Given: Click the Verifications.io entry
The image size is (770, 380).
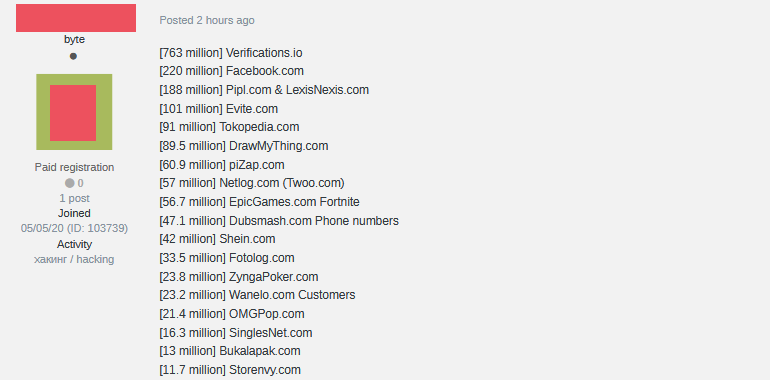Looking at the screenshot, I should pos(231,53).
